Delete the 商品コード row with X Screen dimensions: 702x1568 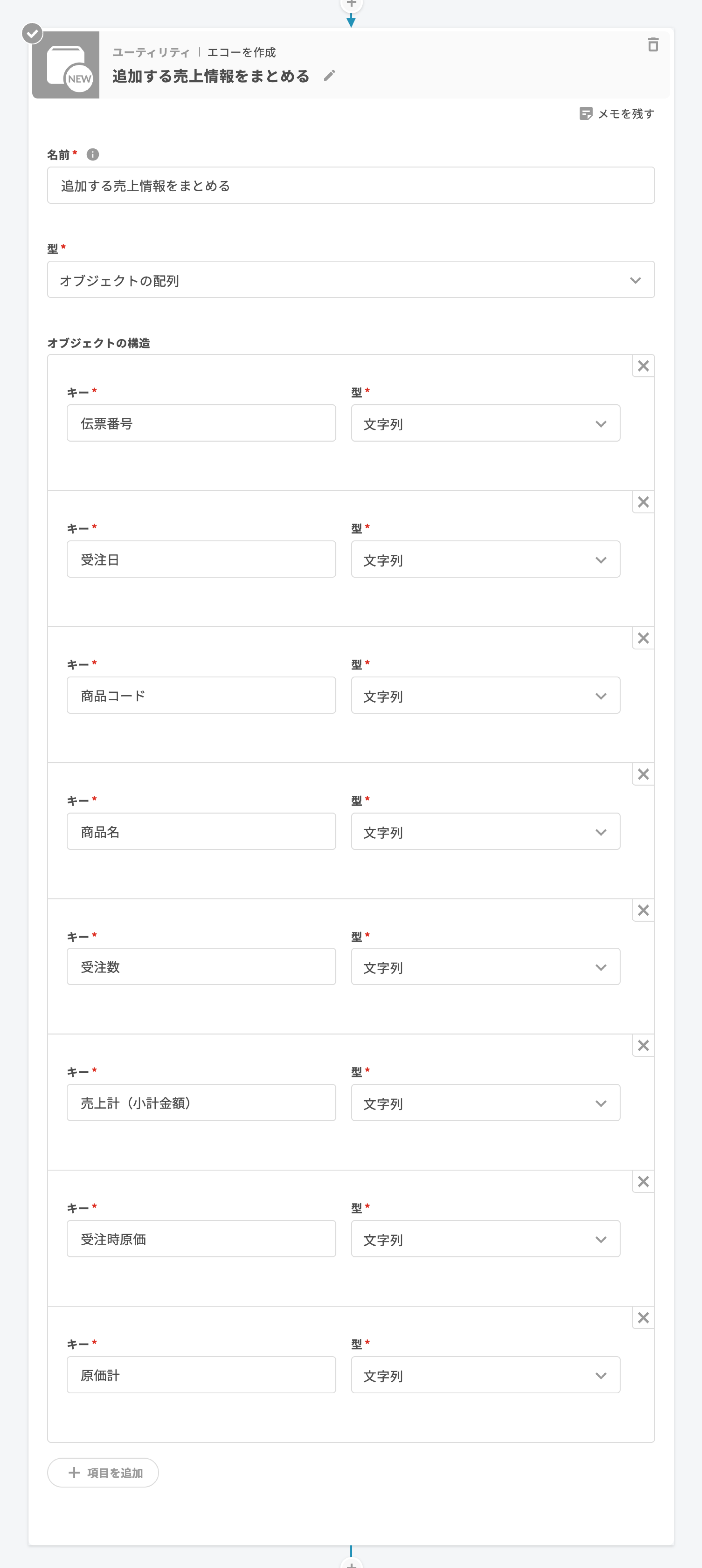click(x=643, y=638)
